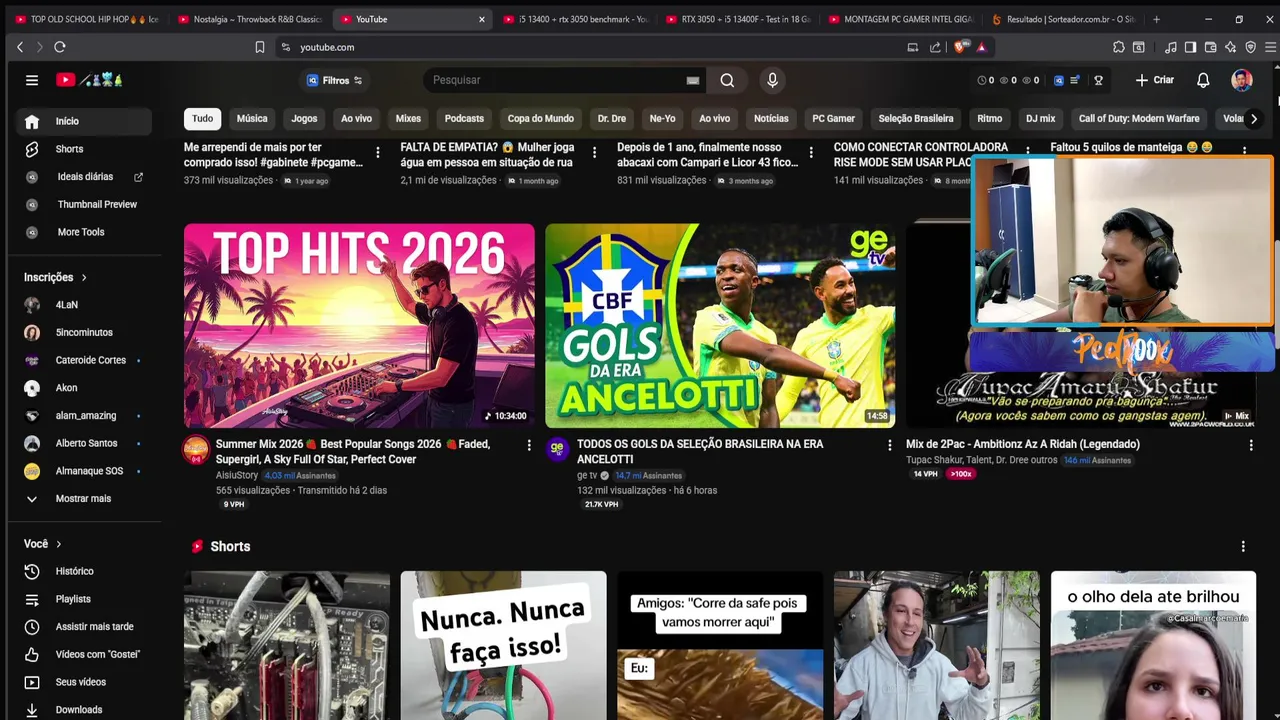The image size is (1280, 720).
Task: Click the search magnifier button
Action: pyautogui.click(x=727, y=80)
